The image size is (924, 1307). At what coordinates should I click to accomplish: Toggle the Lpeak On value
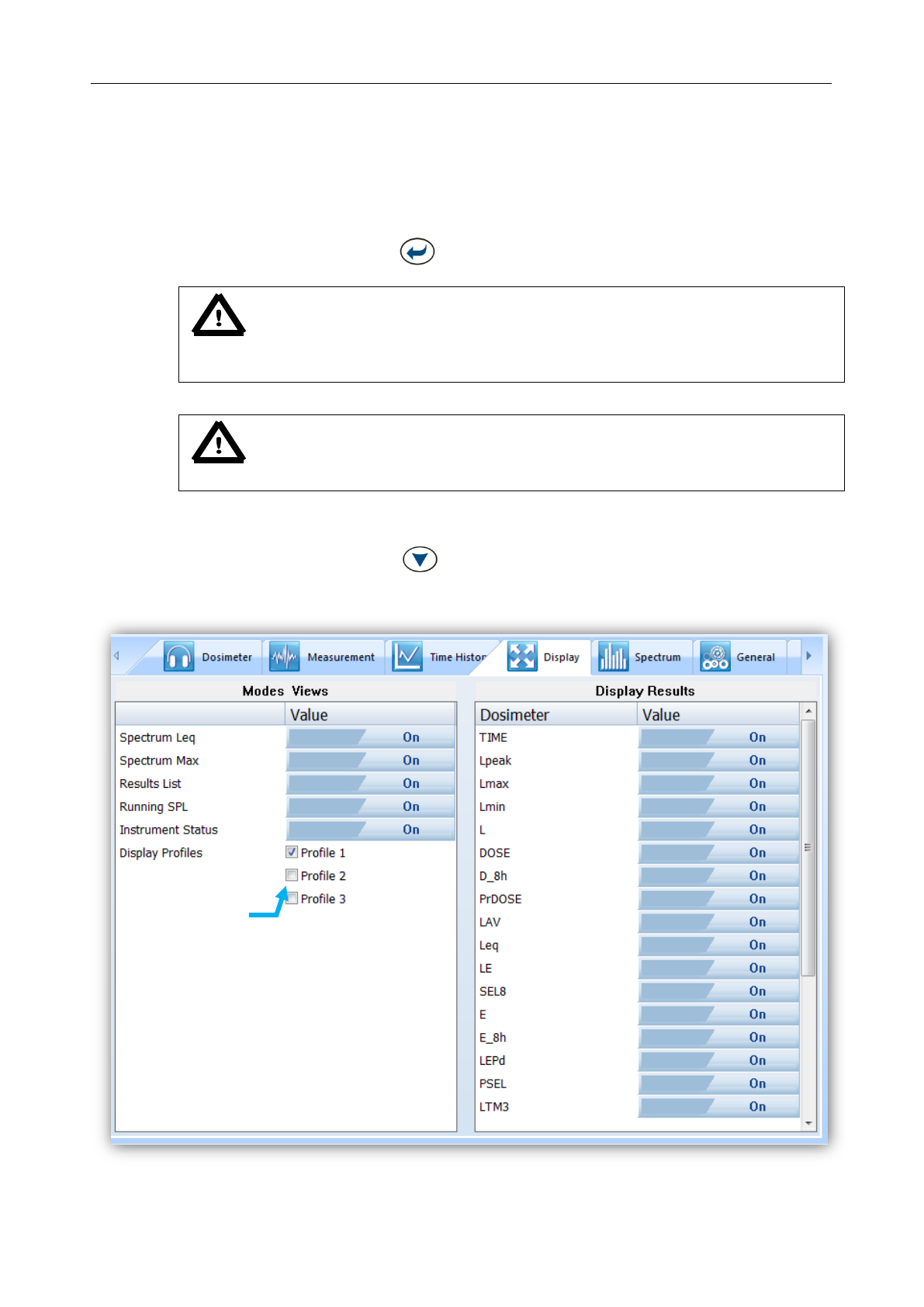719,761
